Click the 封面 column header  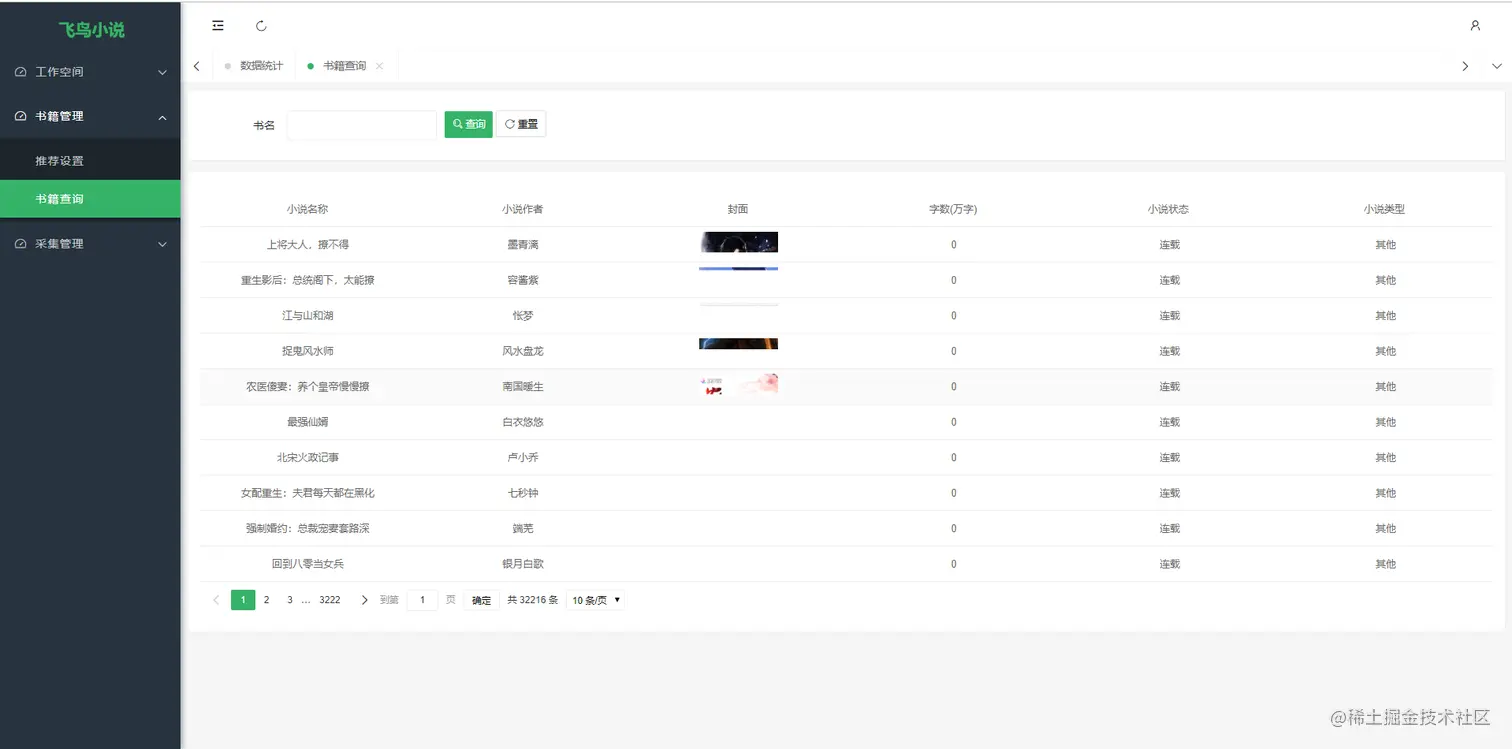click(738, 209)
